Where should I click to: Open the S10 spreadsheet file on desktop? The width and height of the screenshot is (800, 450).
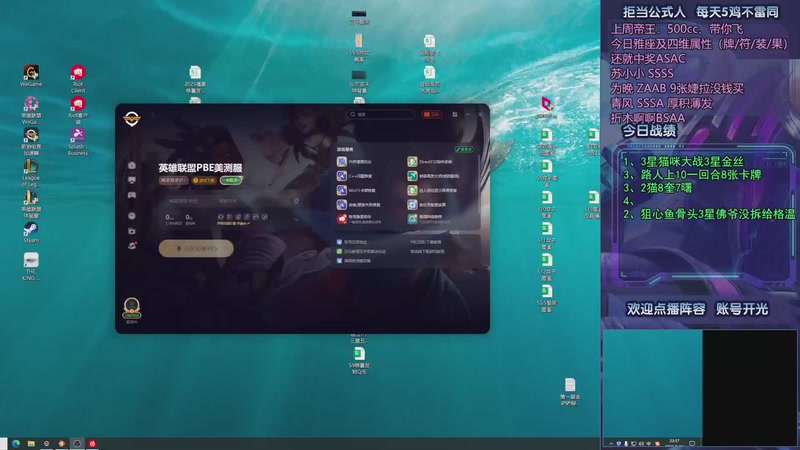(546, 204)
